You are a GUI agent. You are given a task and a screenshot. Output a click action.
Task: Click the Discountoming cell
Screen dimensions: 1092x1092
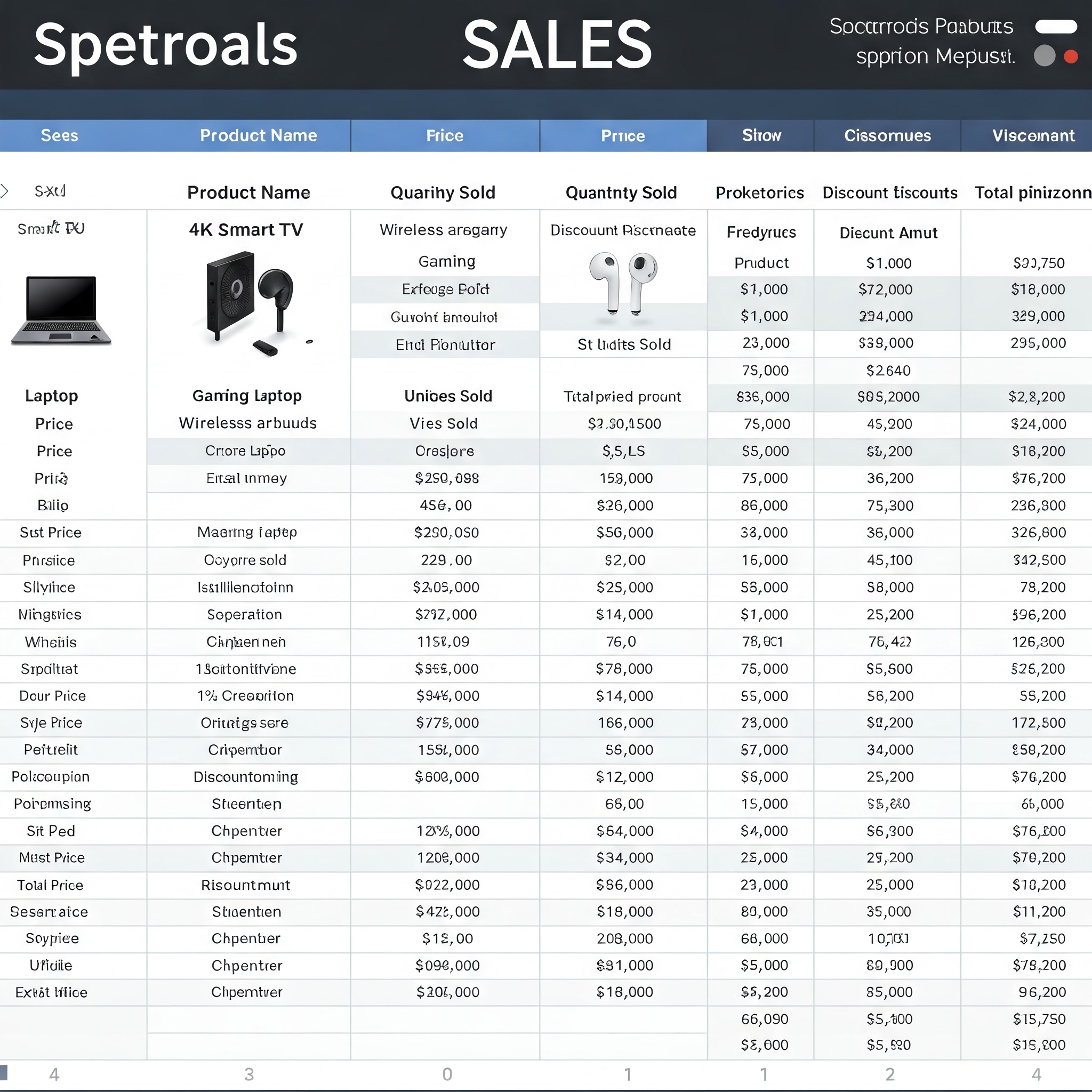point(245,776)
